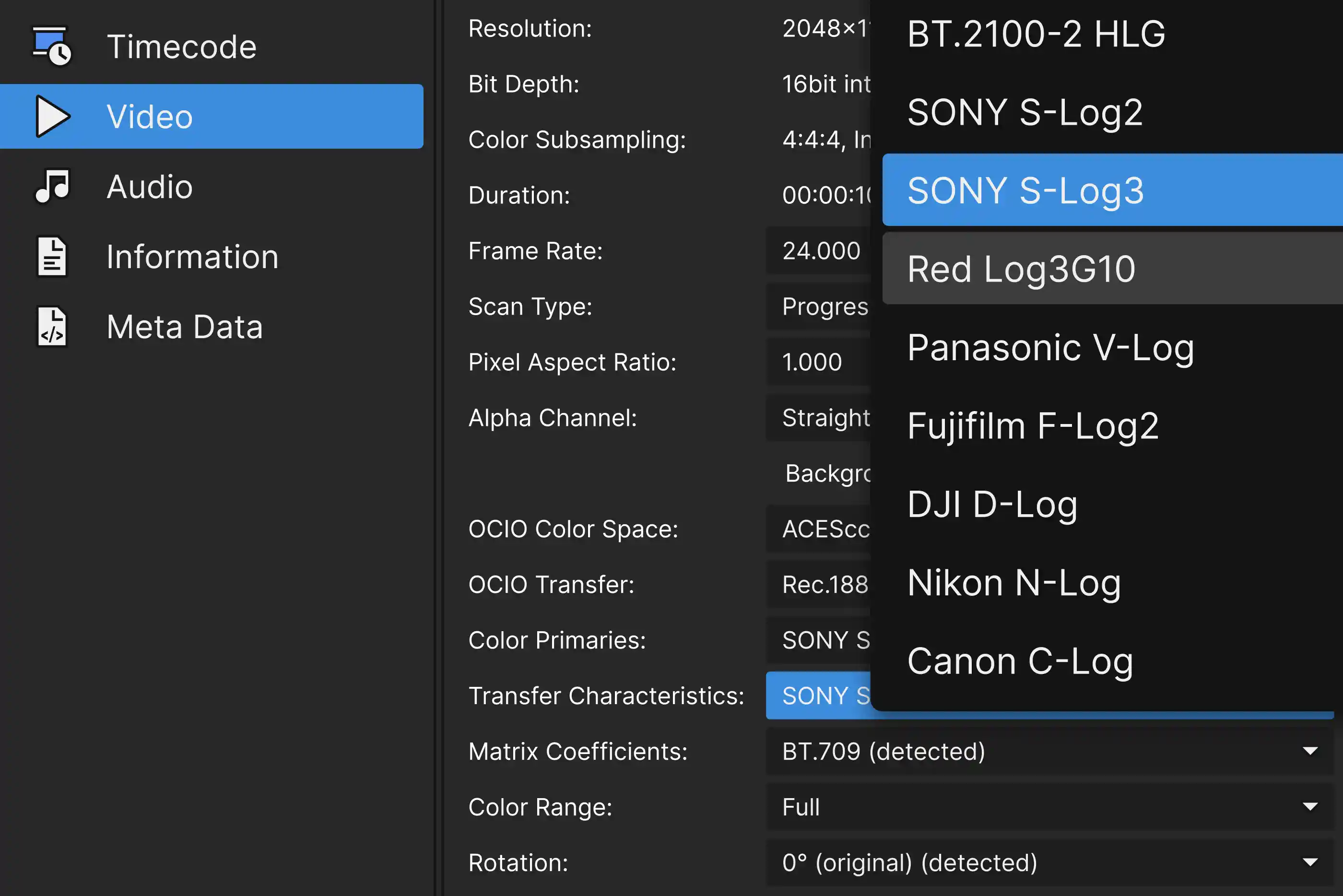Go to the Information section

pos(212,257)
